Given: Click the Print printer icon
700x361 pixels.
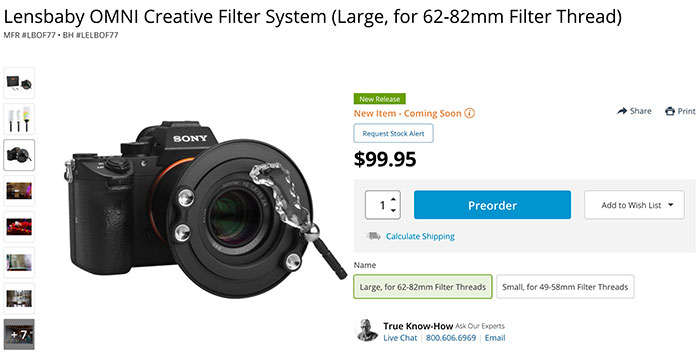Looking at the screenshot, I should [669, 111].
